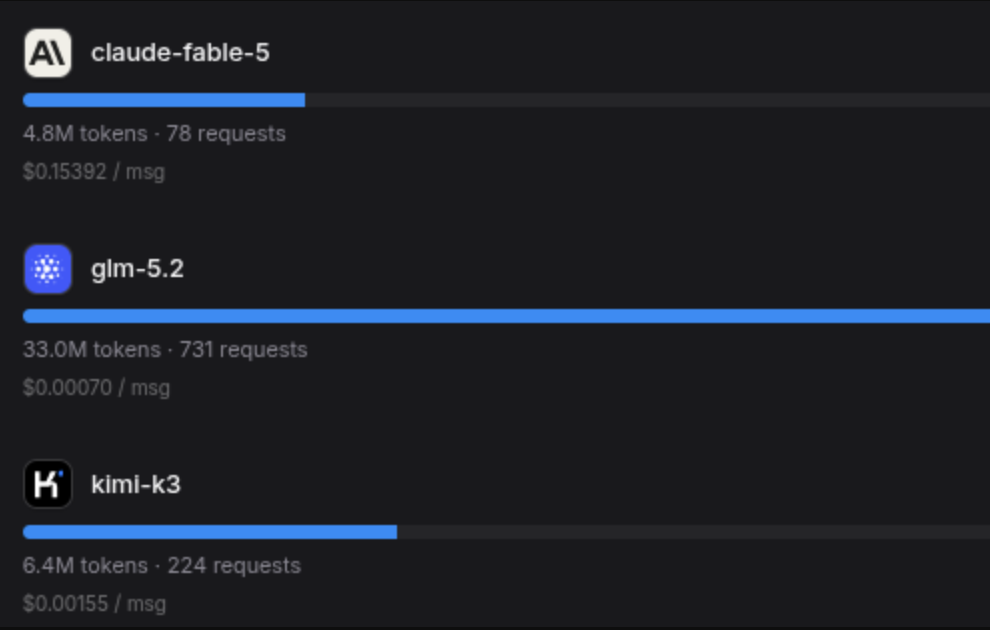Click the 4.8M tokens · 78 requests text
This screenshot has height=630, width=990.
point(154,134)
